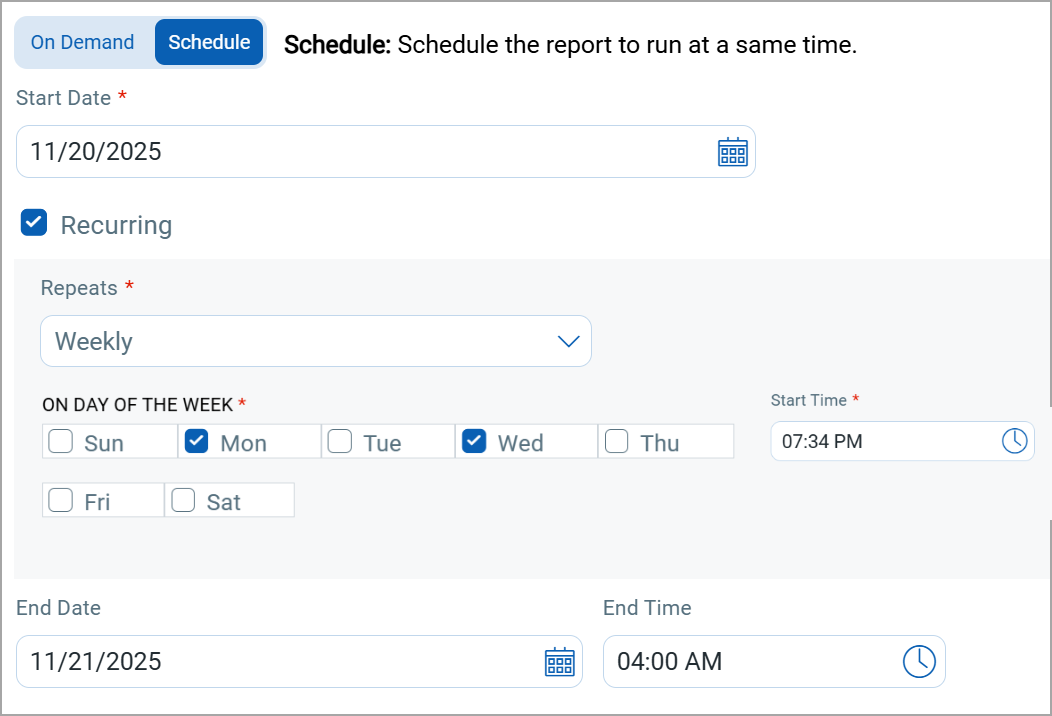1052x716 pixels.
Task: Enable the Sat day checkbox
Action: 183,501
